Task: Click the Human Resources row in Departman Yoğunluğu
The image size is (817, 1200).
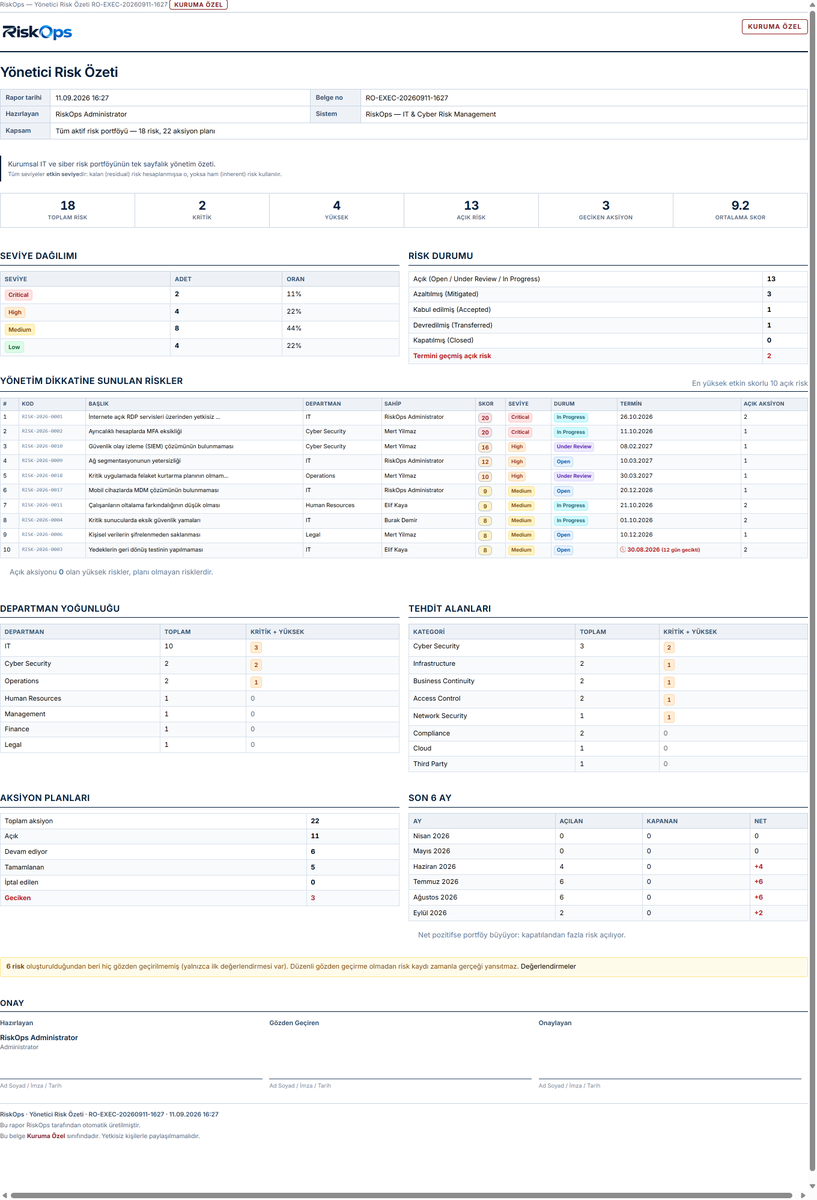Action: (x=200, y=699)
